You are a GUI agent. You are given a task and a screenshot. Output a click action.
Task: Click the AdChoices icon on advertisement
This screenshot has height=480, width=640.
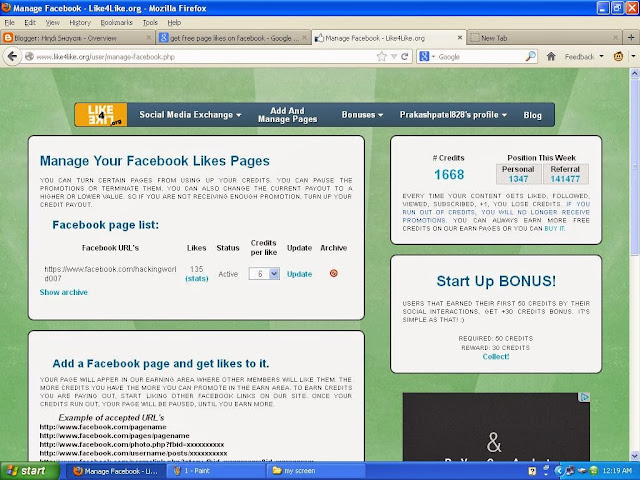point(584,397)
